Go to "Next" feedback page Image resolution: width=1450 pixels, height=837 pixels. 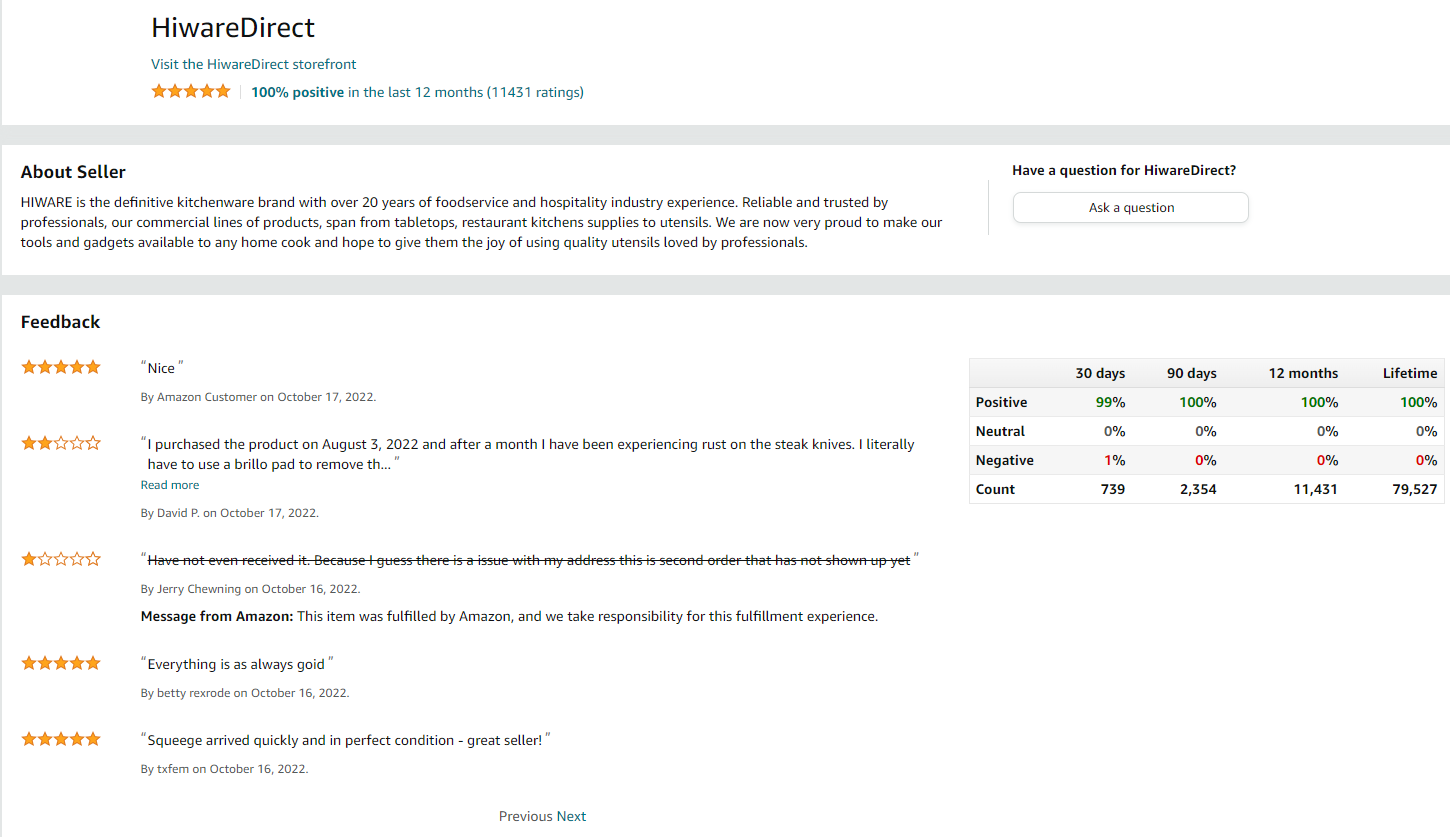point(571,816)
